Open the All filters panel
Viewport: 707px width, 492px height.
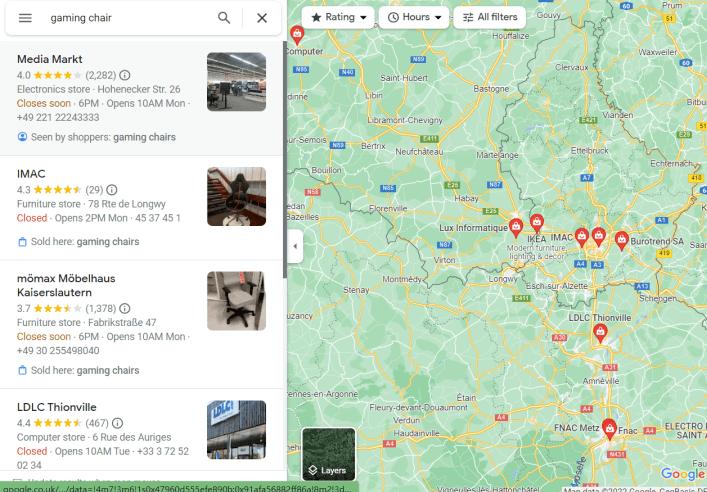(490, 17)
